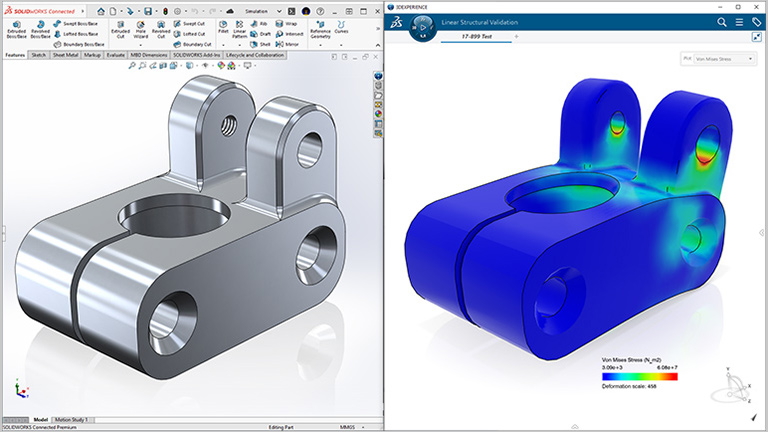Open the Hole Wizard tool
Screen dimensions: 768x432
(141, 29)
